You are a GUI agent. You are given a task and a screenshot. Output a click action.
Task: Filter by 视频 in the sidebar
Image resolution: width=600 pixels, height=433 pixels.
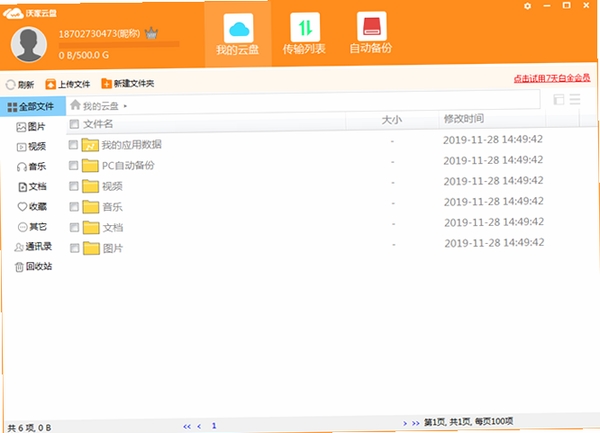pos(31,147)
